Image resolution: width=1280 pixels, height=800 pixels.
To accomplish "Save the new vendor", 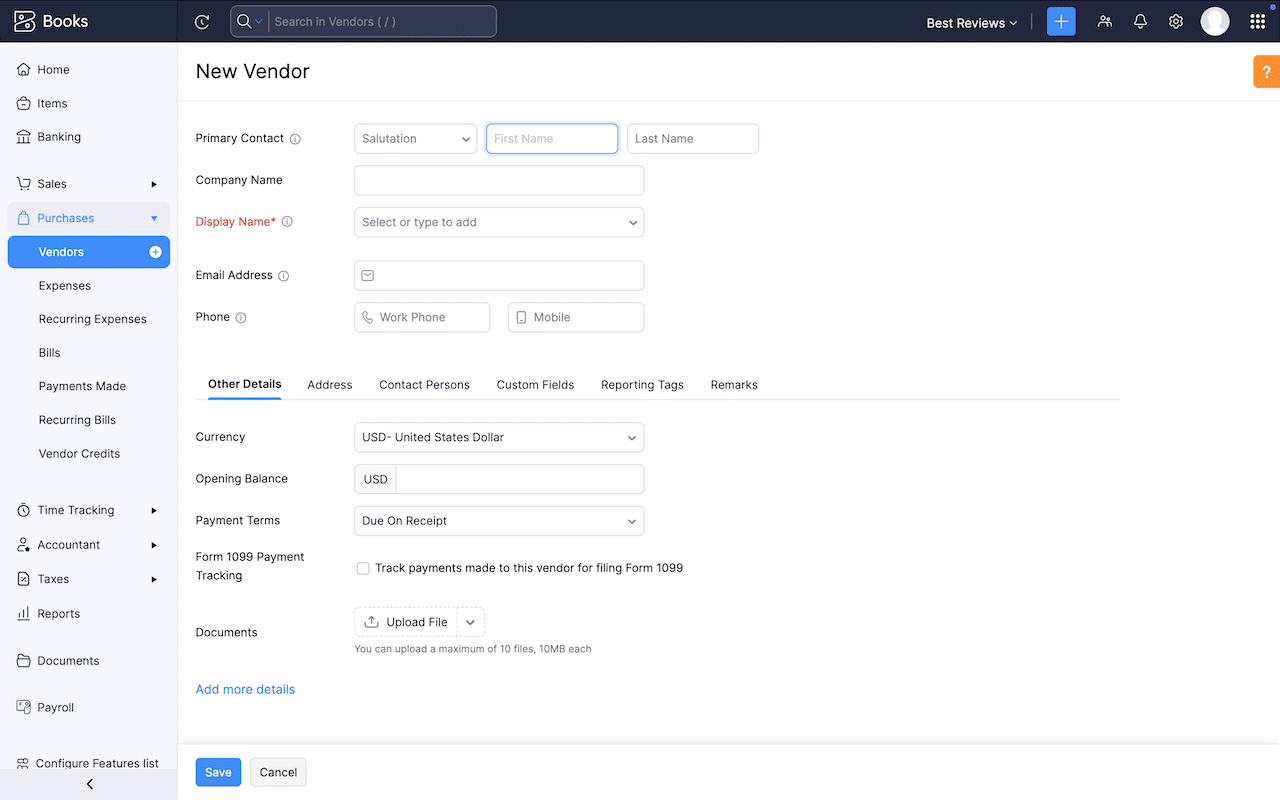I will point(218,772).
